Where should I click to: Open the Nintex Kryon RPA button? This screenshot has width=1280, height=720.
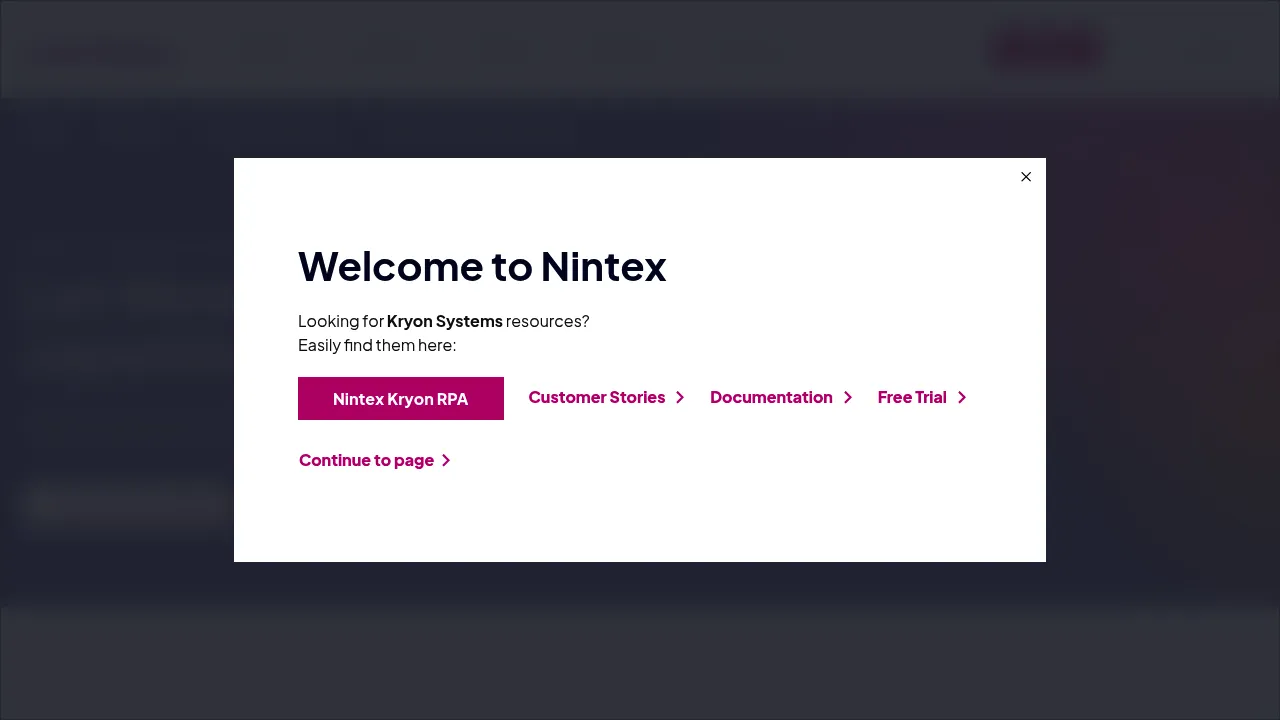pos(401,398)
